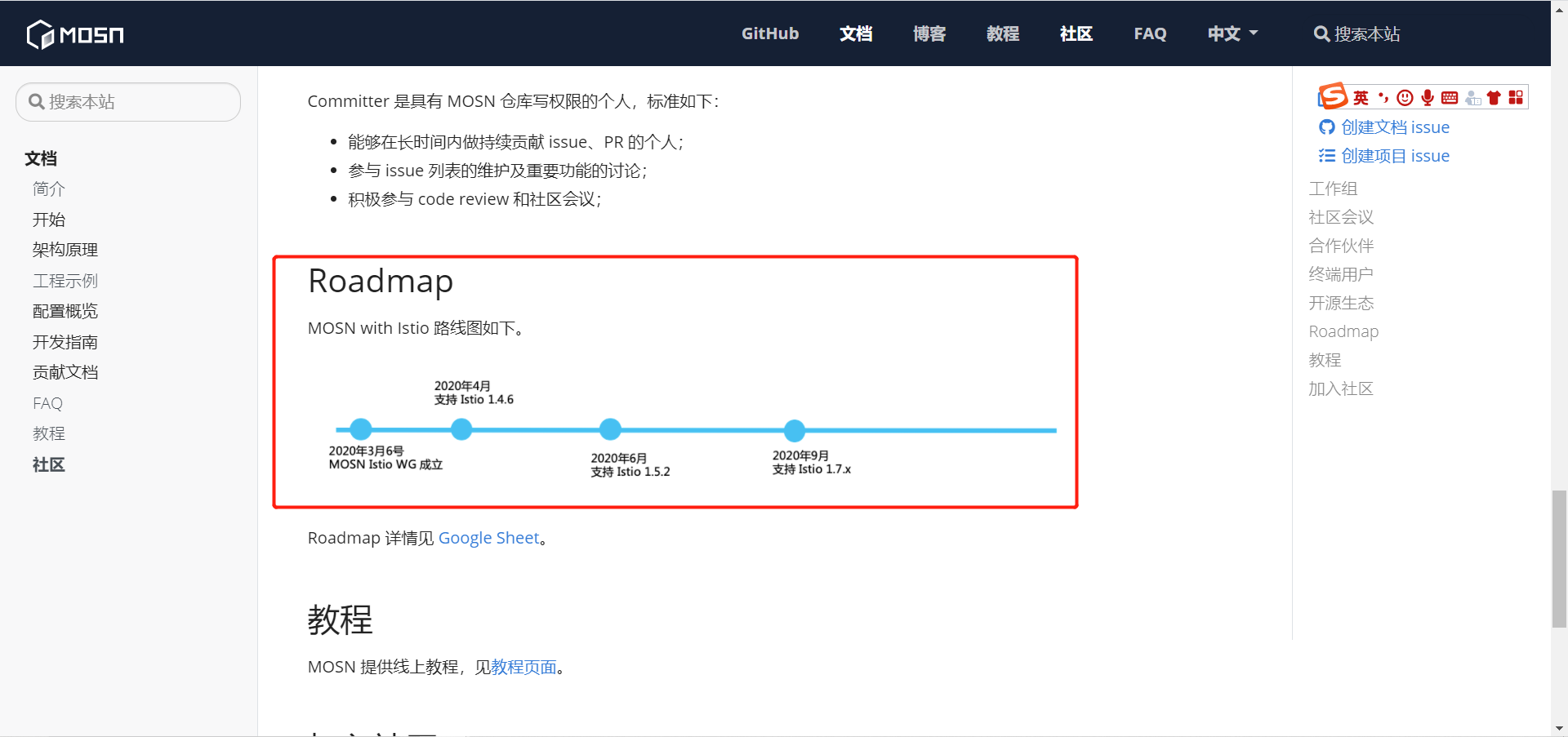
Task: Jump to 终端用户 in the page contents
Action: tap(1341, 274)
